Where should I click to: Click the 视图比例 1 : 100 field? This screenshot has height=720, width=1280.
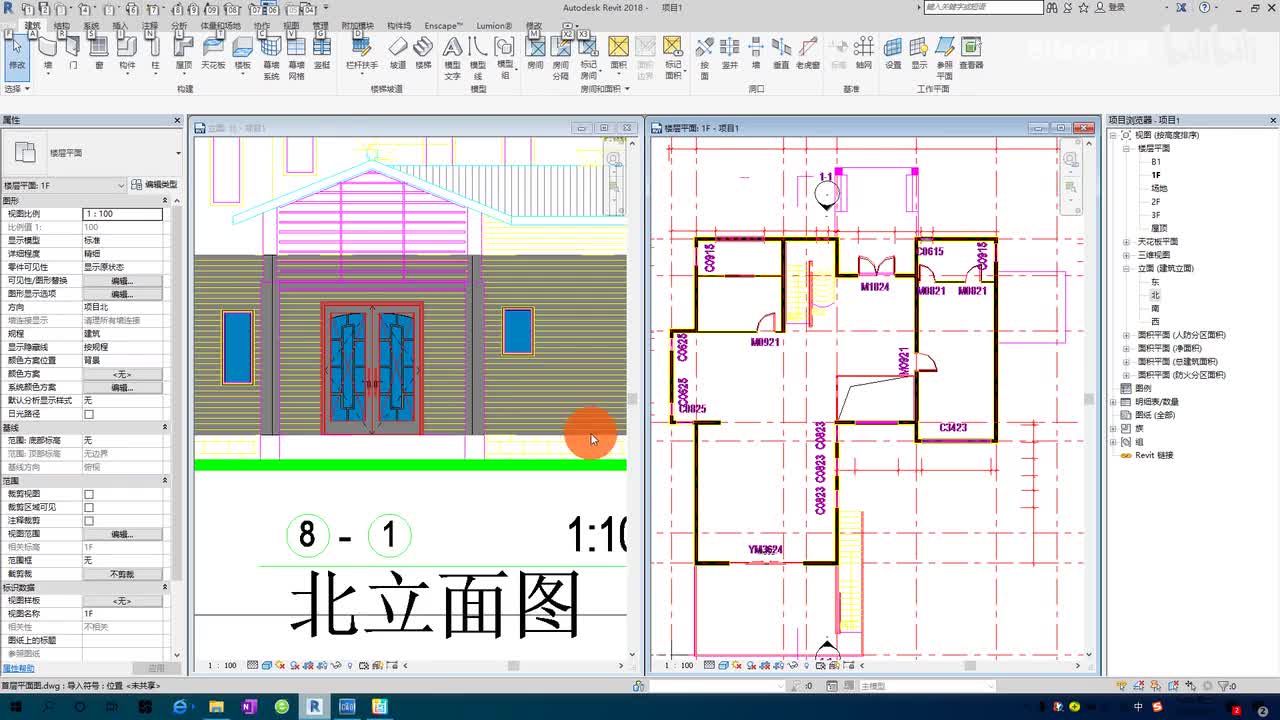tap(122, 214)
